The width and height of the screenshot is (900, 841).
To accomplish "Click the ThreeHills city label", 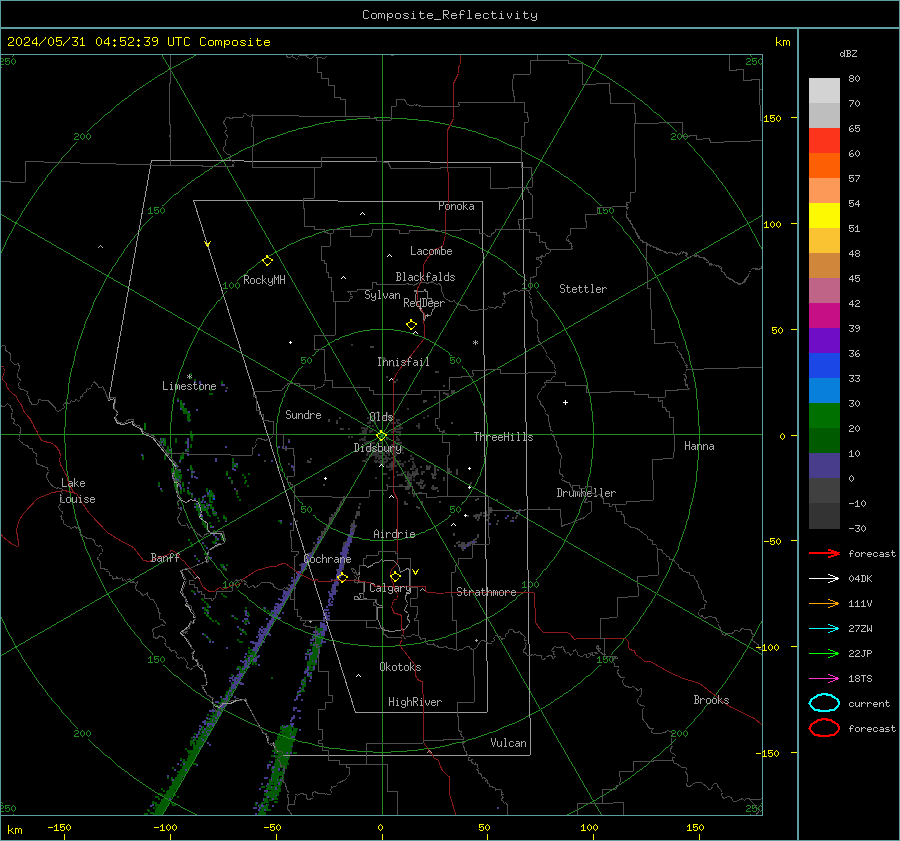I will (503, 437).
